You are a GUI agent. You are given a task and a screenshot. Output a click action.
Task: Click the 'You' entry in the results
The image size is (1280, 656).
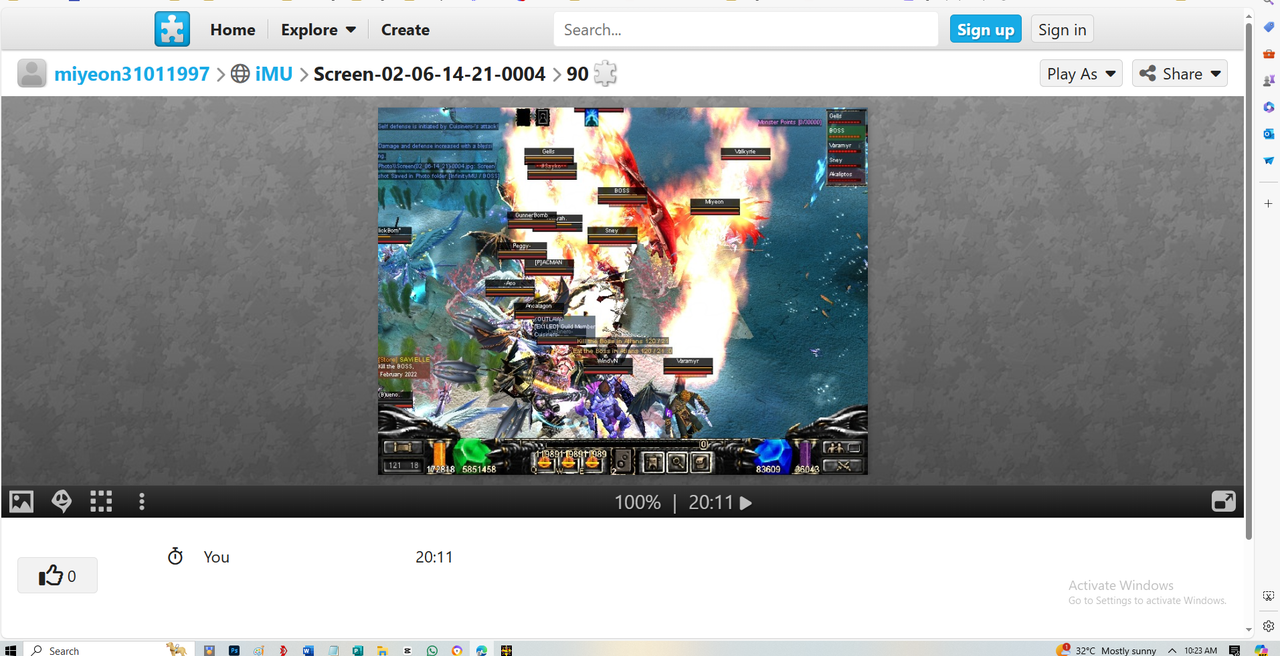tap(217, 557)
